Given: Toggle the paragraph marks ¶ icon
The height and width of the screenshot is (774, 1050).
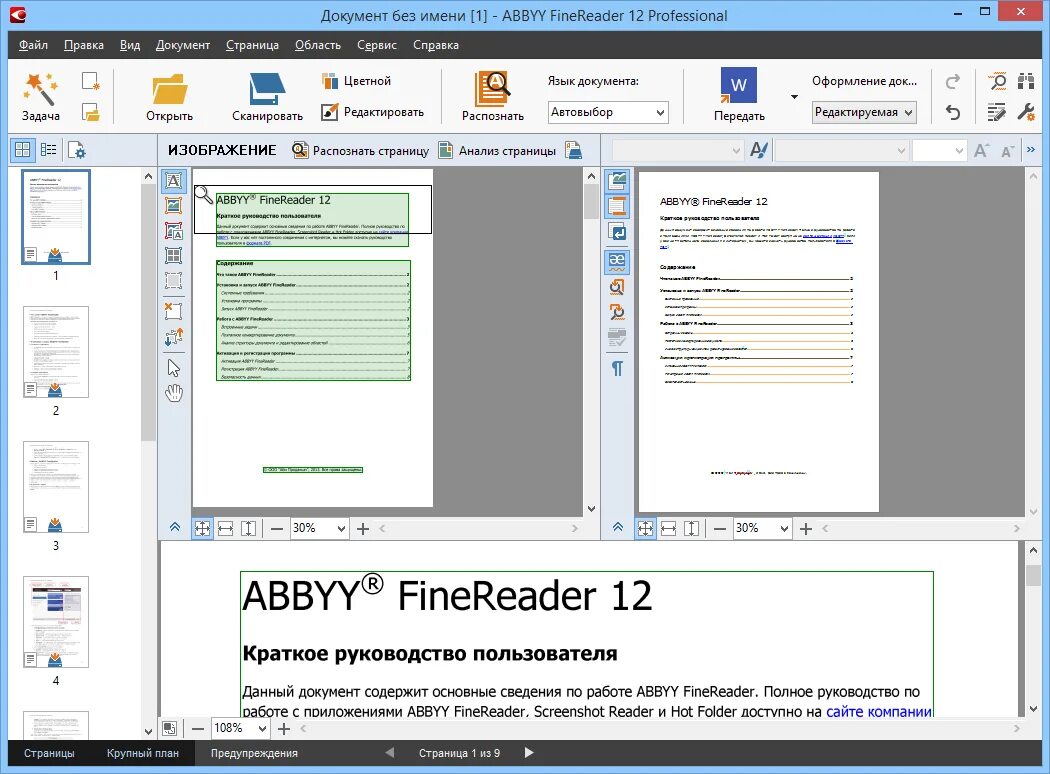Looking at the screenshot, I should [x=617, y=368].
